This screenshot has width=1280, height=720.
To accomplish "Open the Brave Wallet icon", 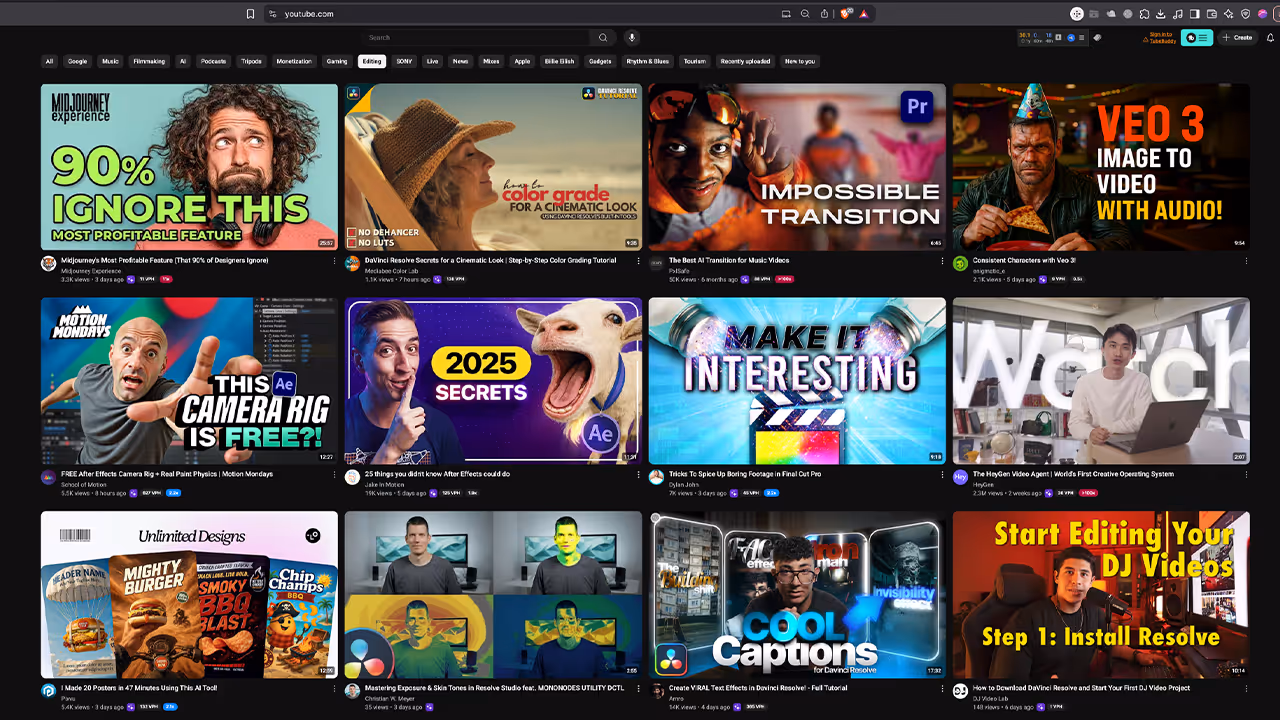I will point(1212,14).
